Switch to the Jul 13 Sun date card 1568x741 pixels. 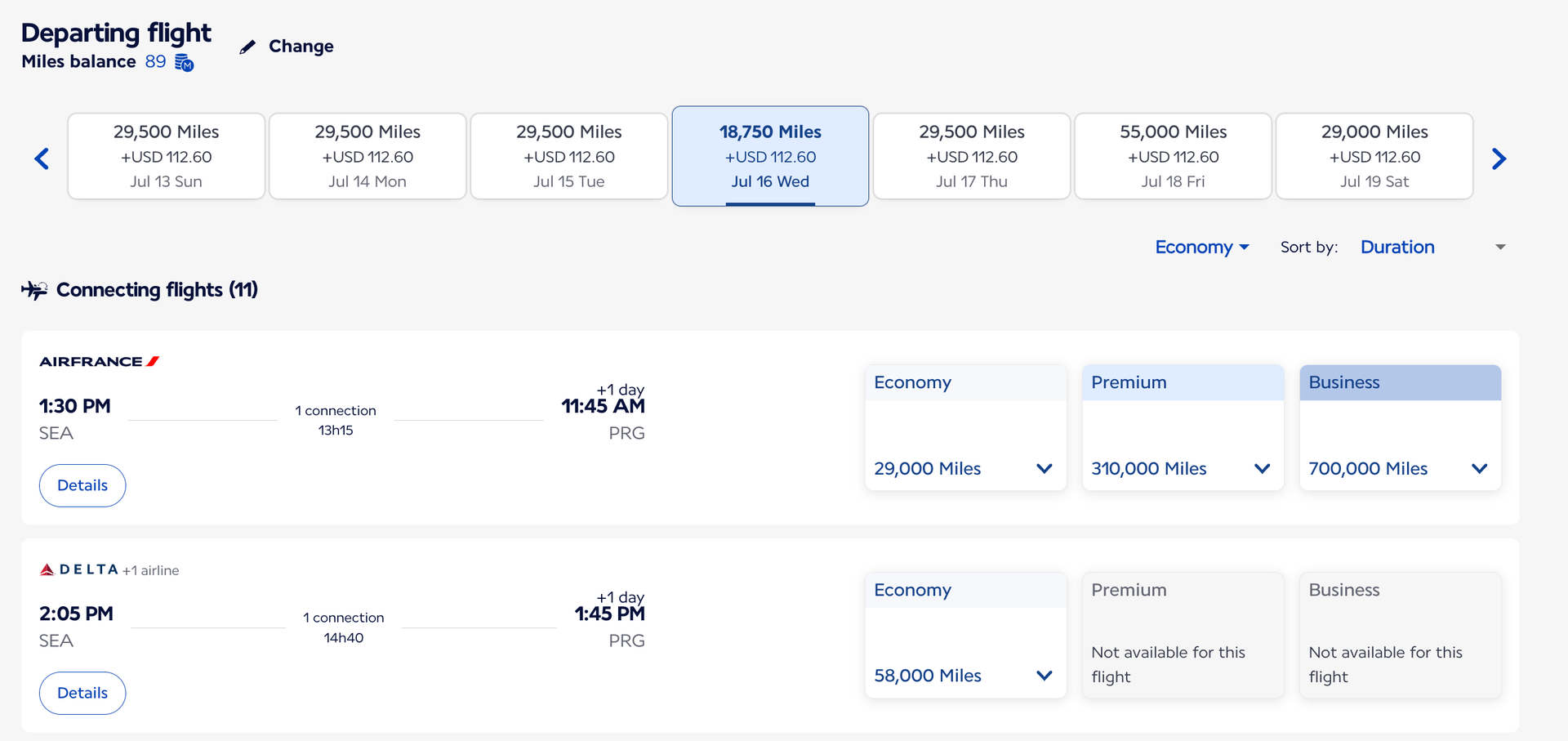pos(166,156)
